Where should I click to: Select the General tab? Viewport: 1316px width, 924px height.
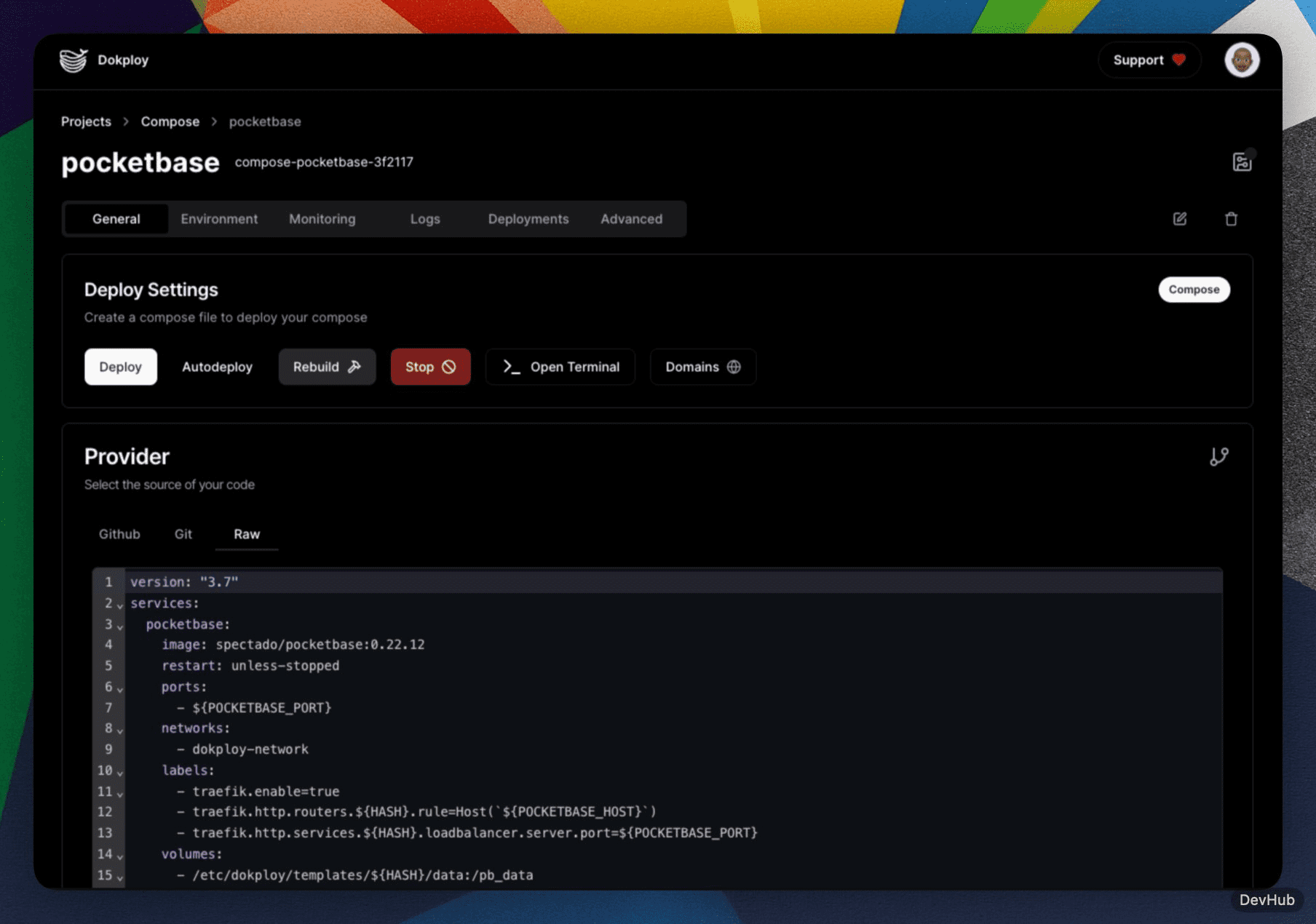tap(116, 219)
